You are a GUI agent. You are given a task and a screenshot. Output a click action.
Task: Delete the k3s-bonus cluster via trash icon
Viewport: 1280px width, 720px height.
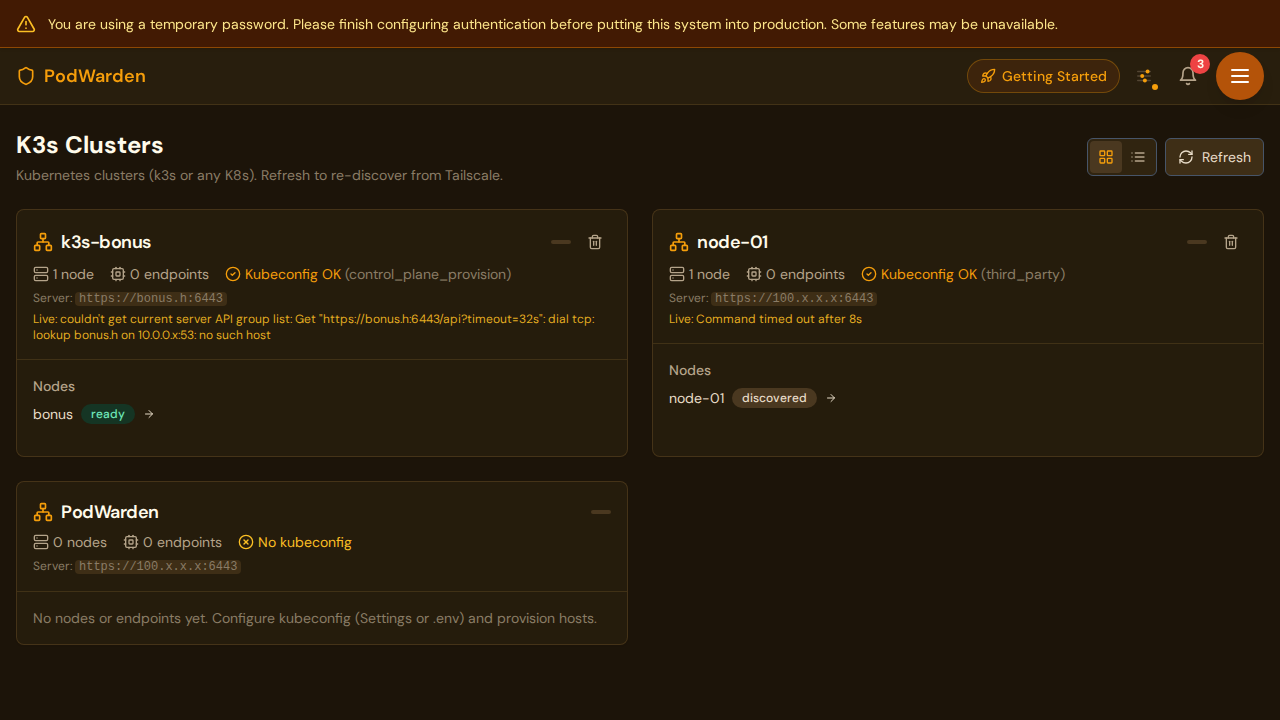click(x=595, y=242)
